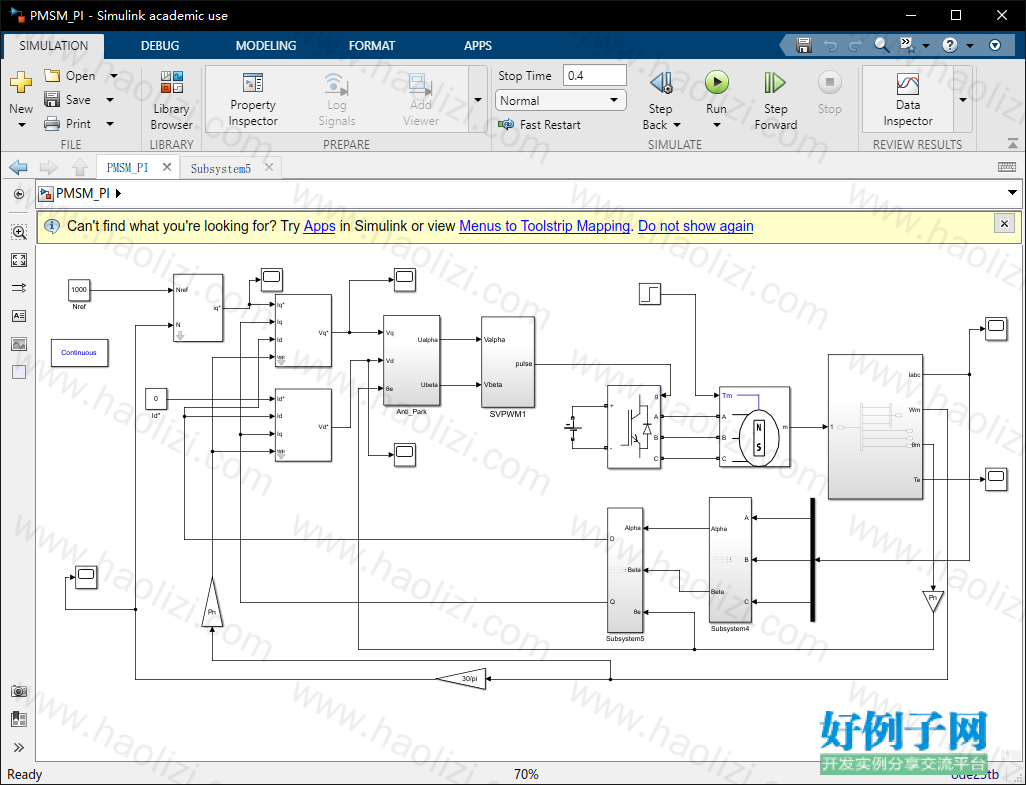Expand the palette double chevron

coord(19,748)
